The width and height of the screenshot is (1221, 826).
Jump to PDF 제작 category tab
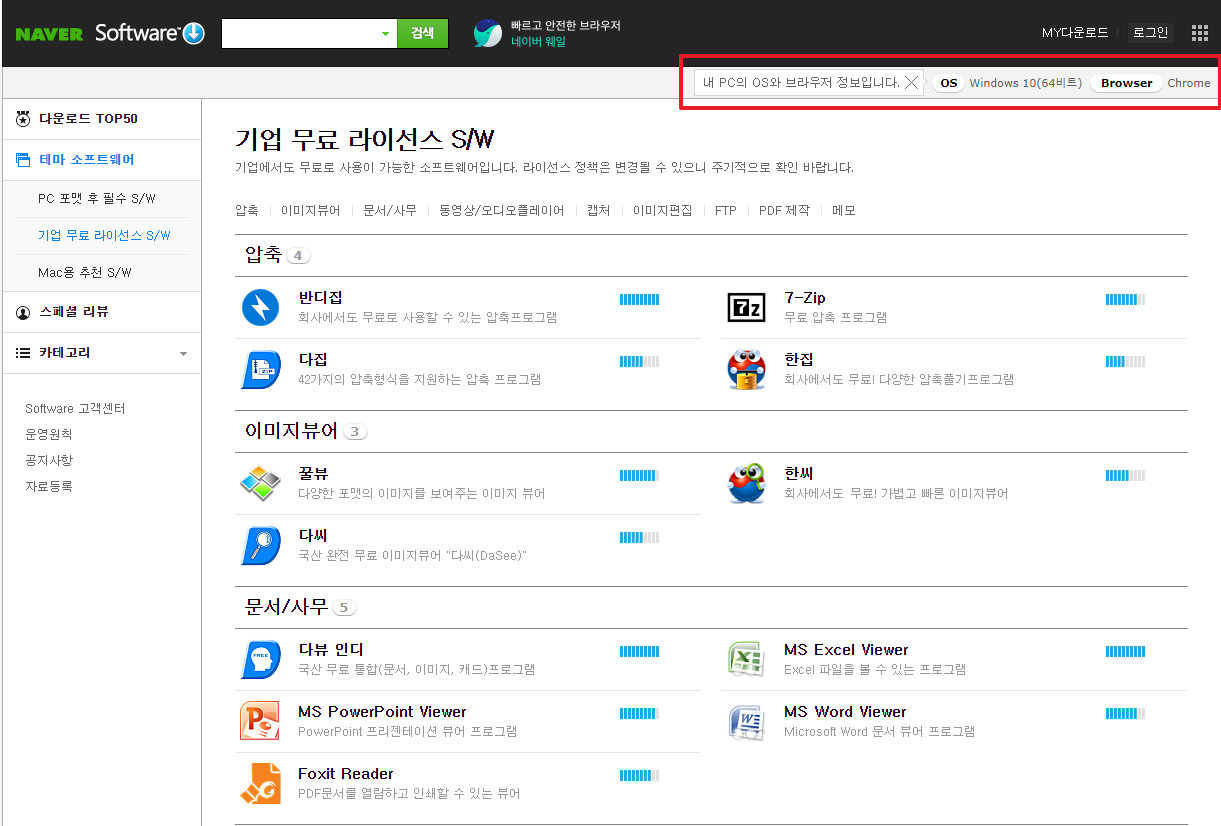[784, 211]
